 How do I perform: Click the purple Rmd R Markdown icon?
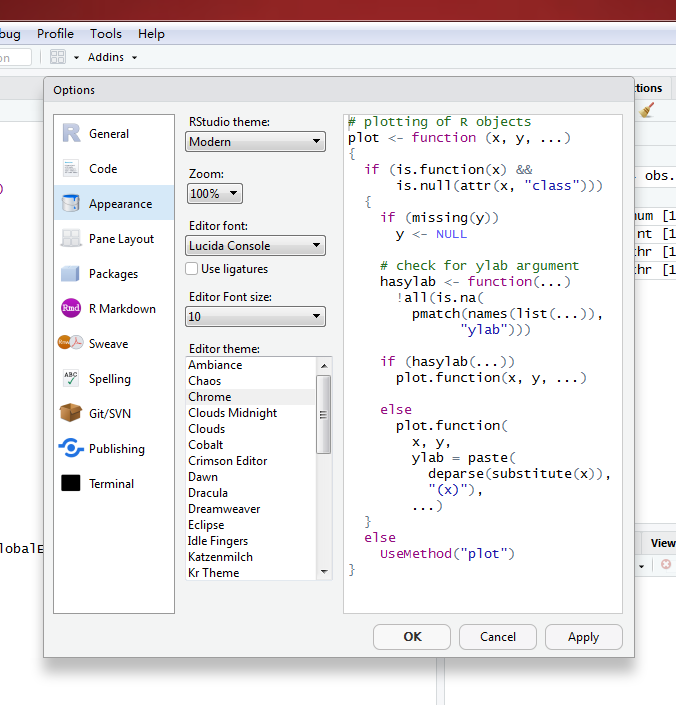pyautogui.click(x=71, y=308)
